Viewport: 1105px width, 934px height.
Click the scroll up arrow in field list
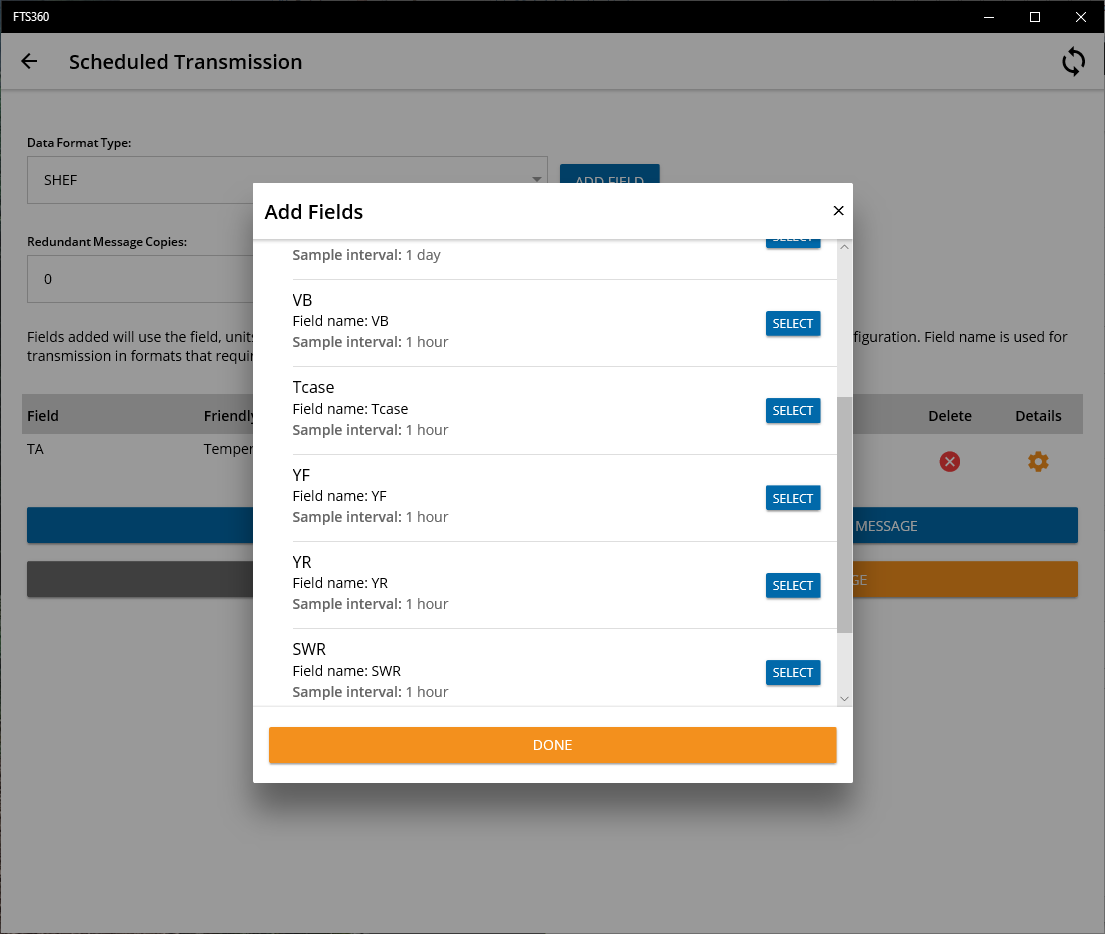(844, 247)
